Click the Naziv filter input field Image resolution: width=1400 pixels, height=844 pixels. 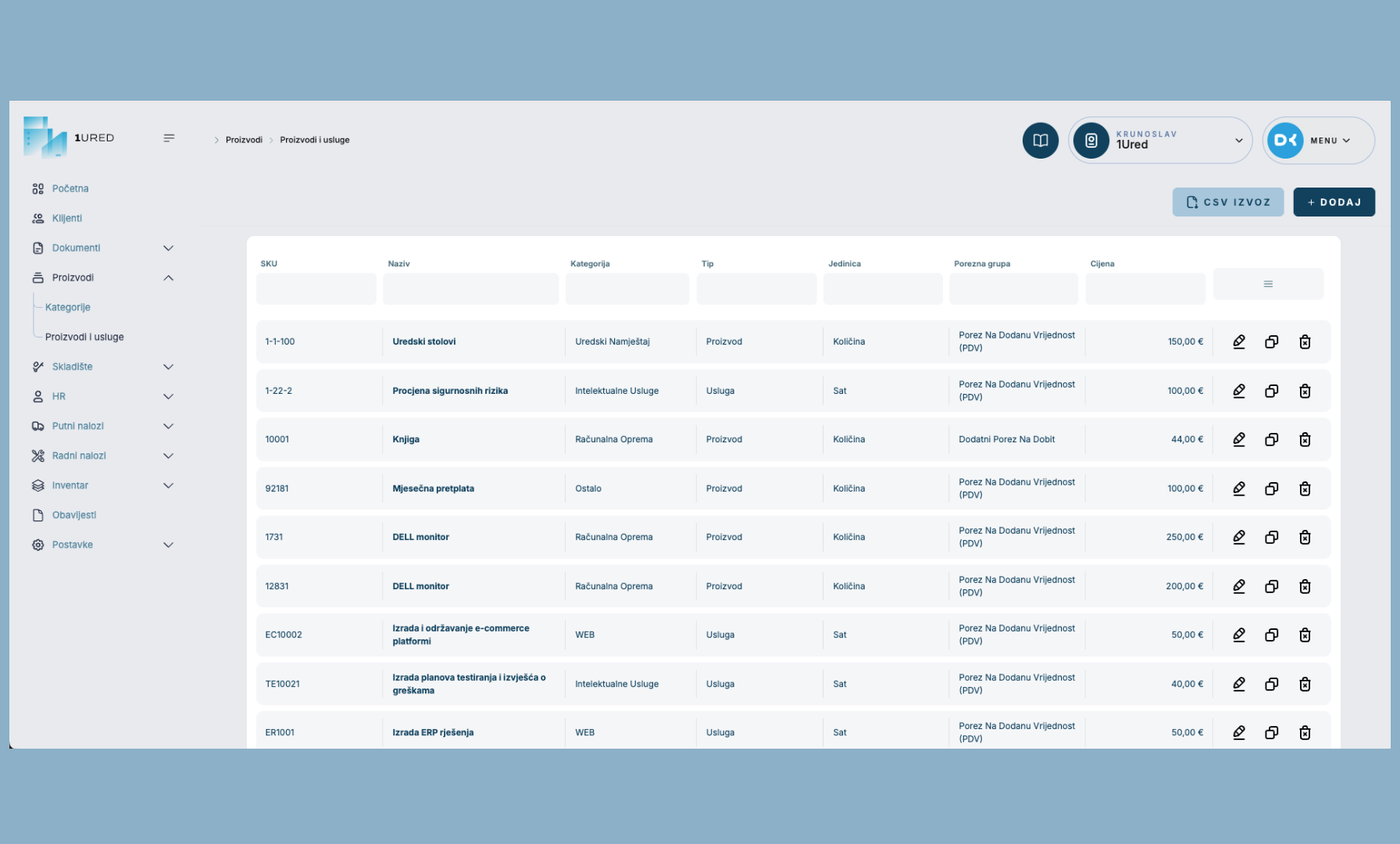coord(470,289)
